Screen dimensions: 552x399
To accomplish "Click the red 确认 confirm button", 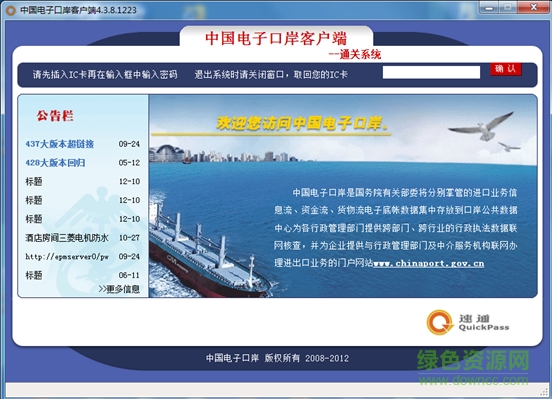I will click(506, 69).
